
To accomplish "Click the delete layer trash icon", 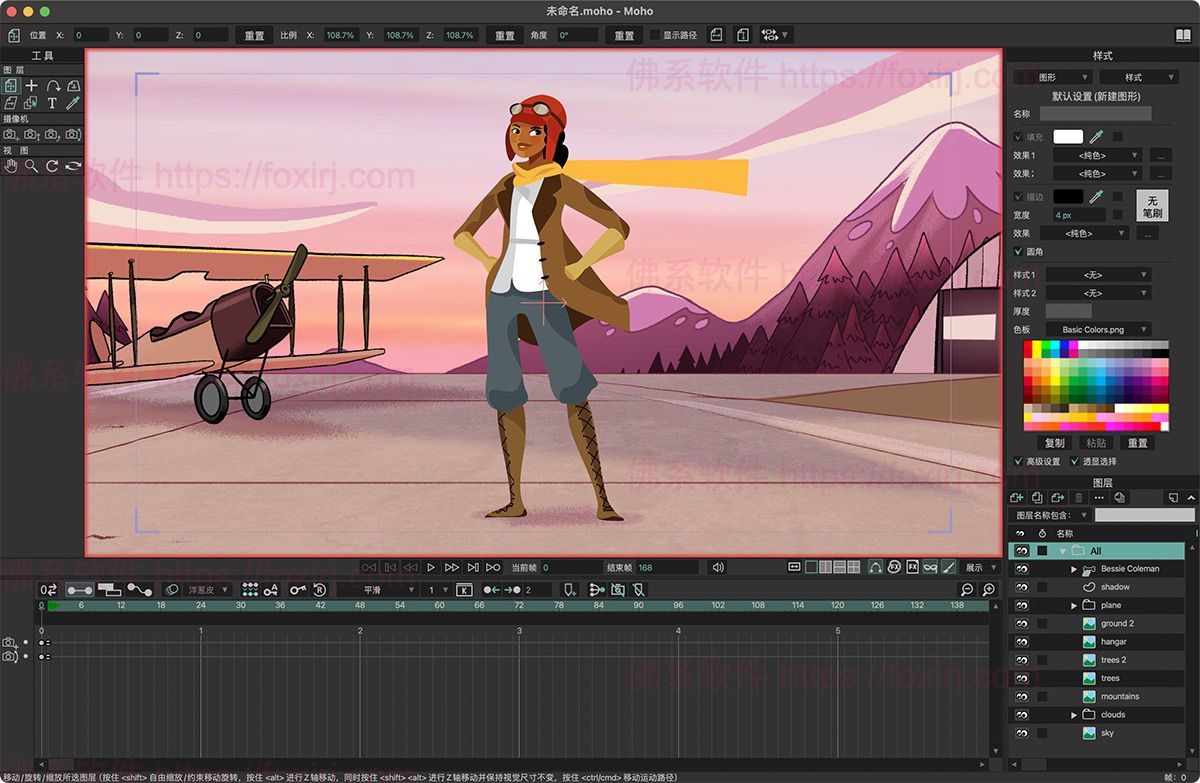I will click(x=1078, y=497).
